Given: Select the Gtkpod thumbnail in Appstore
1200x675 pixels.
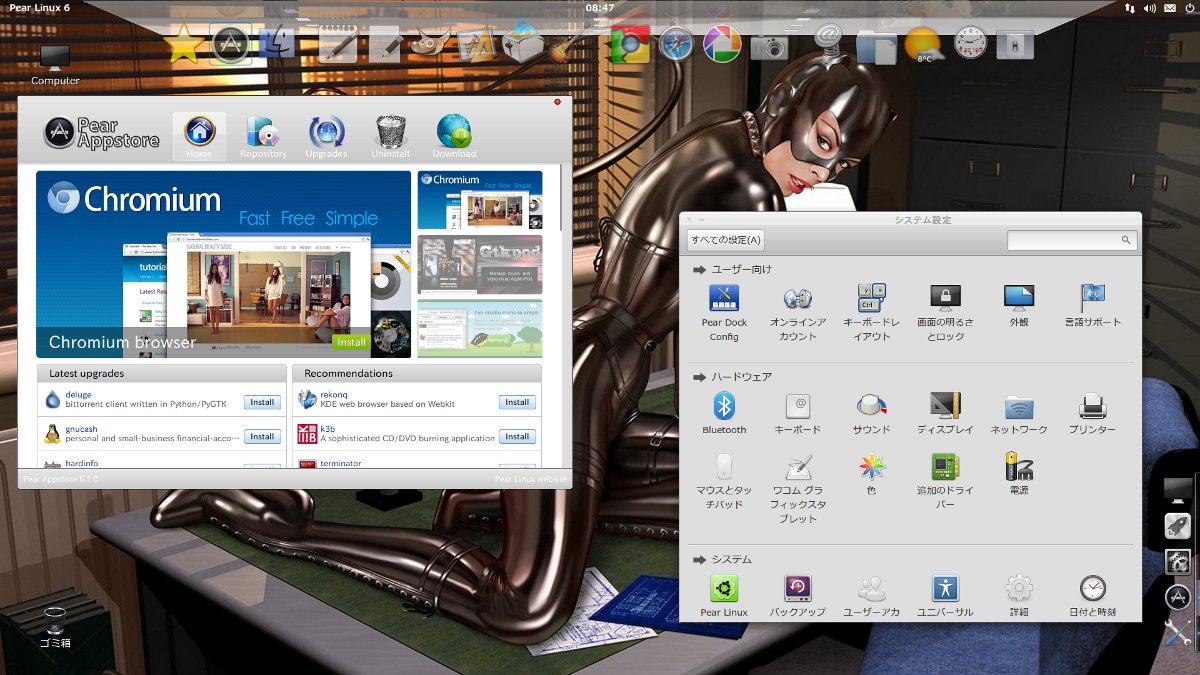Looking at the screenshot, I should tap(480, 265).
